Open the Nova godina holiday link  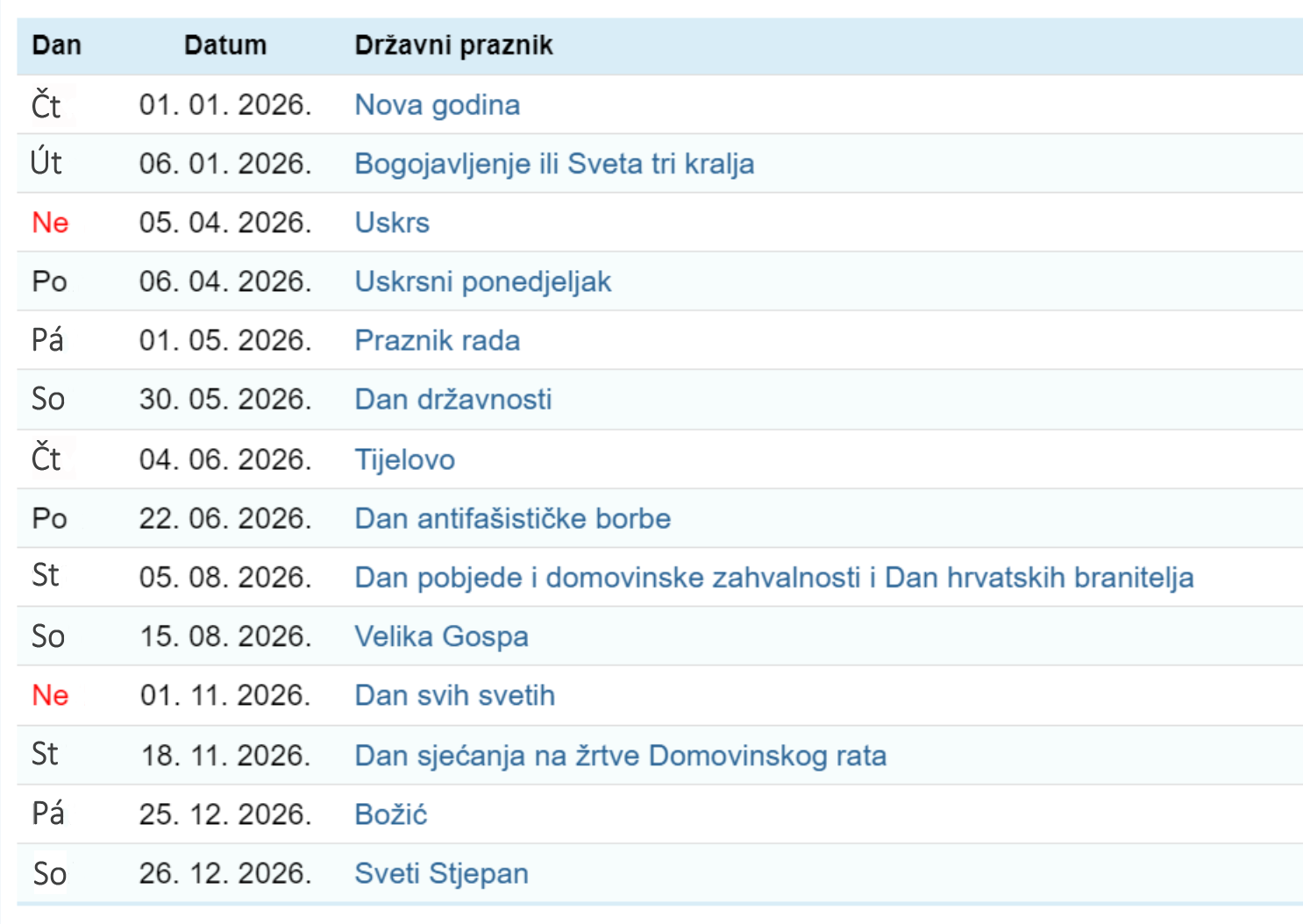[437, 105]
